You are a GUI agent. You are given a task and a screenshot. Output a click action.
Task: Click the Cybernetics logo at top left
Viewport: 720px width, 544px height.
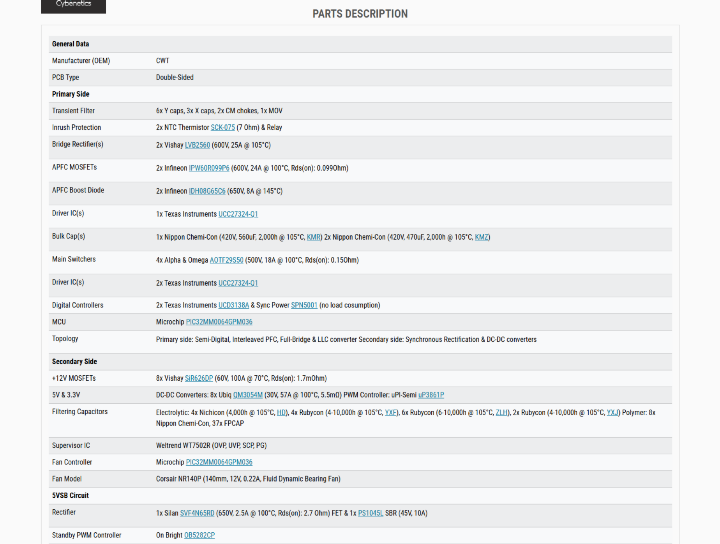tap(73, 6)
